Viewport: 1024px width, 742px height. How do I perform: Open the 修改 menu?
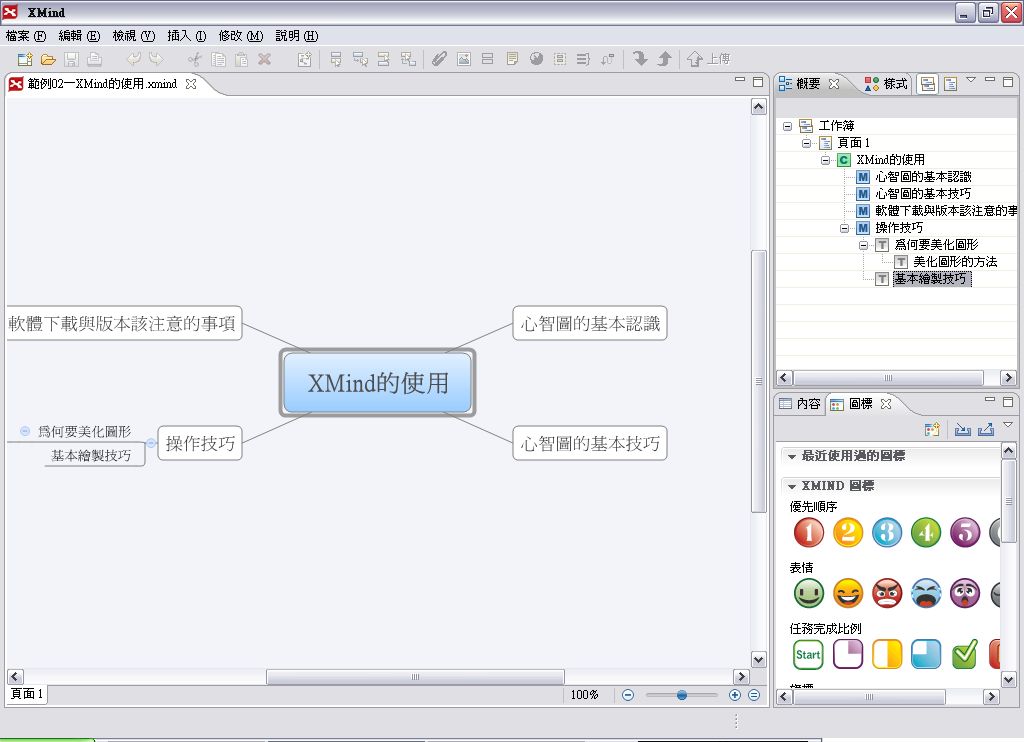(241, 36)
